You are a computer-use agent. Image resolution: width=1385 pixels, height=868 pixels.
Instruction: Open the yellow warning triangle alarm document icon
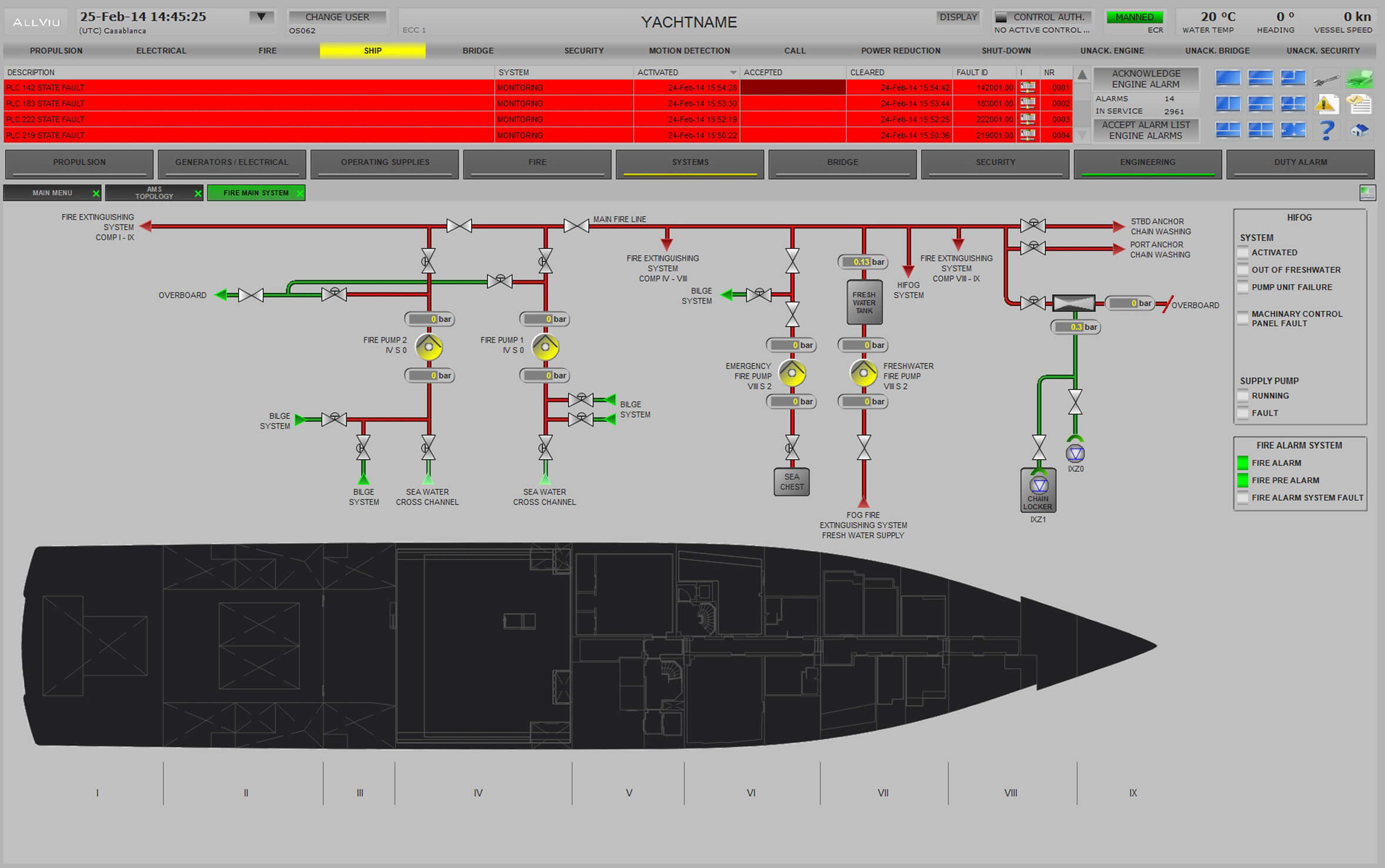coord(1326,105)
